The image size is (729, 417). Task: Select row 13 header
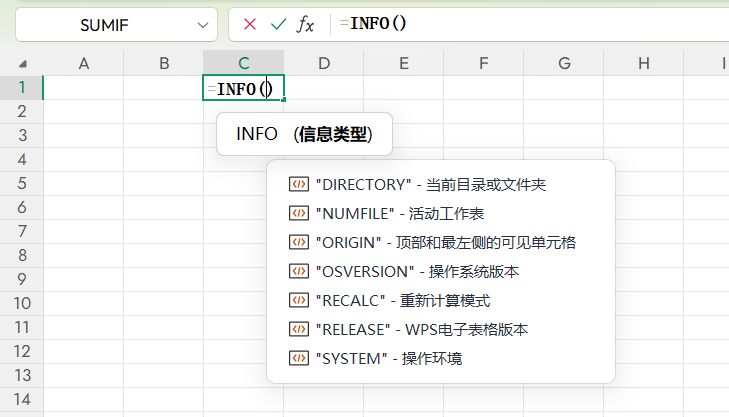(x=21, y=375)
